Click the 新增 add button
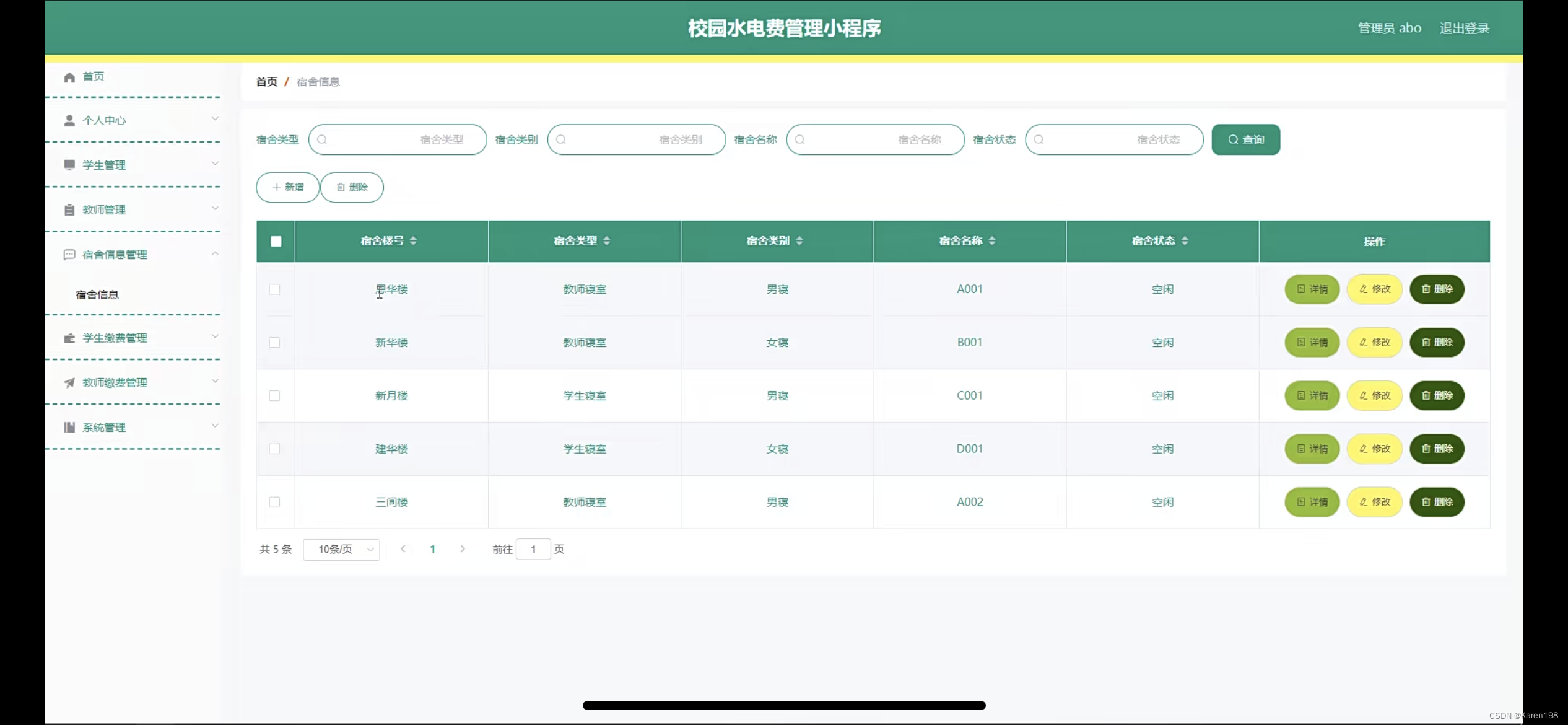Viewport: 1568px width, 725px height. (288, 187)
